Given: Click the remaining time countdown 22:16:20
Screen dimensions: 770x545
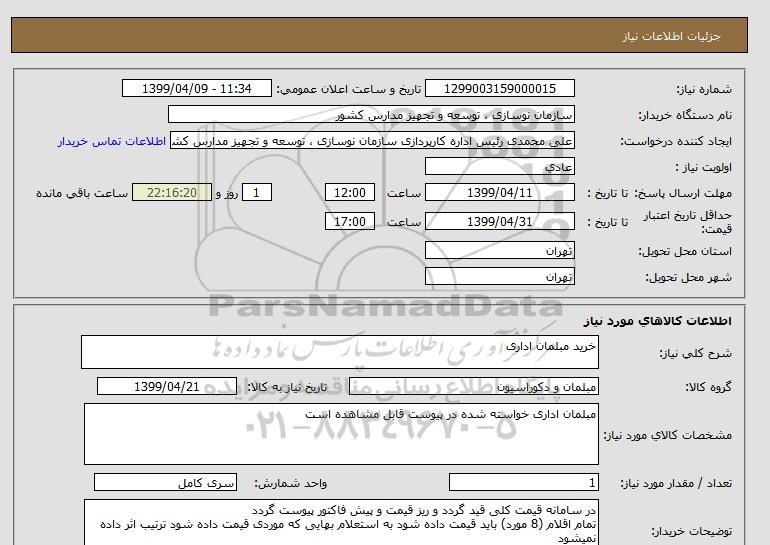Looking at the screenshot, I should coord(172,192).
